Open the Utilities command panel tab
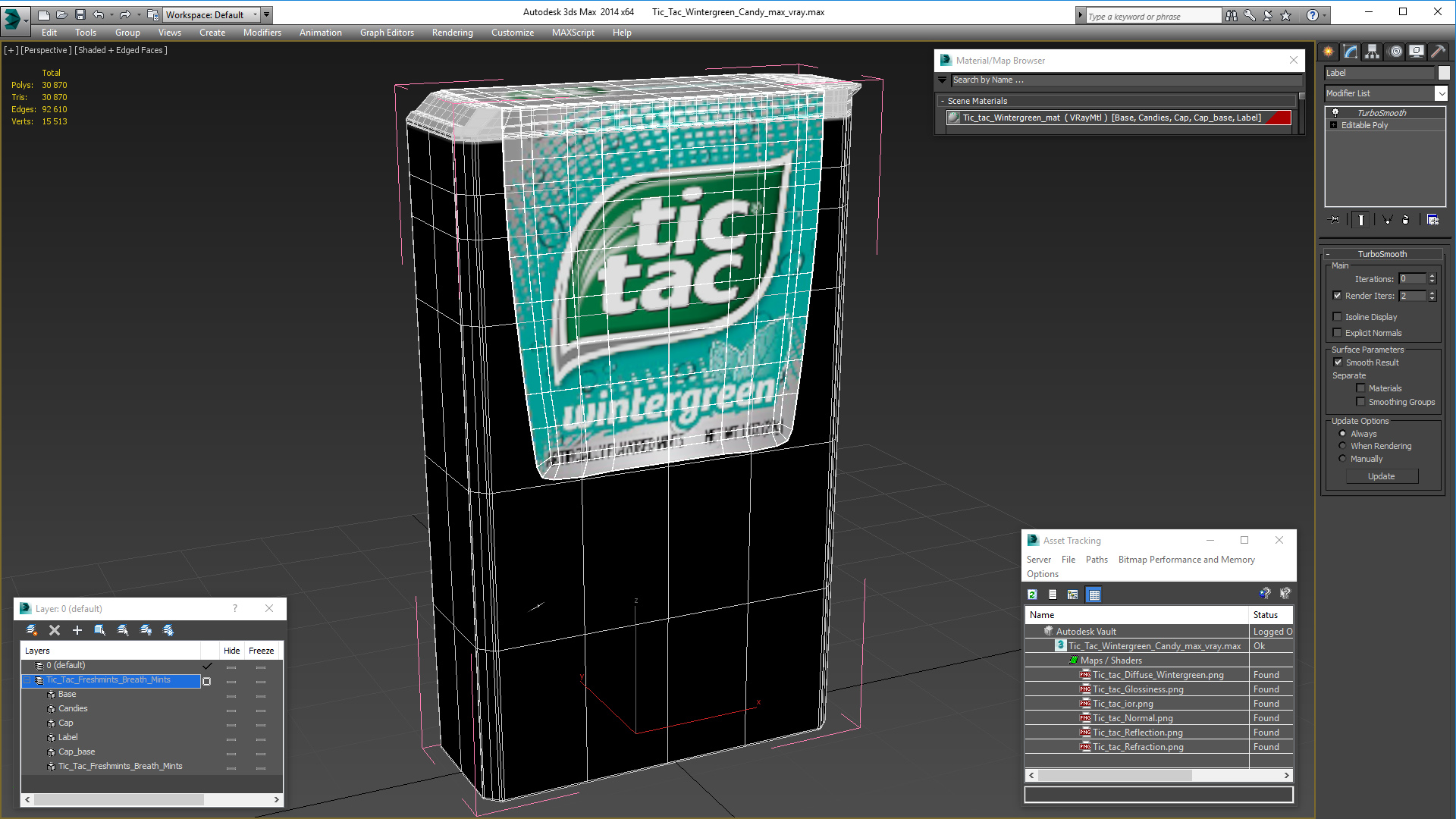 [1438, 52]
